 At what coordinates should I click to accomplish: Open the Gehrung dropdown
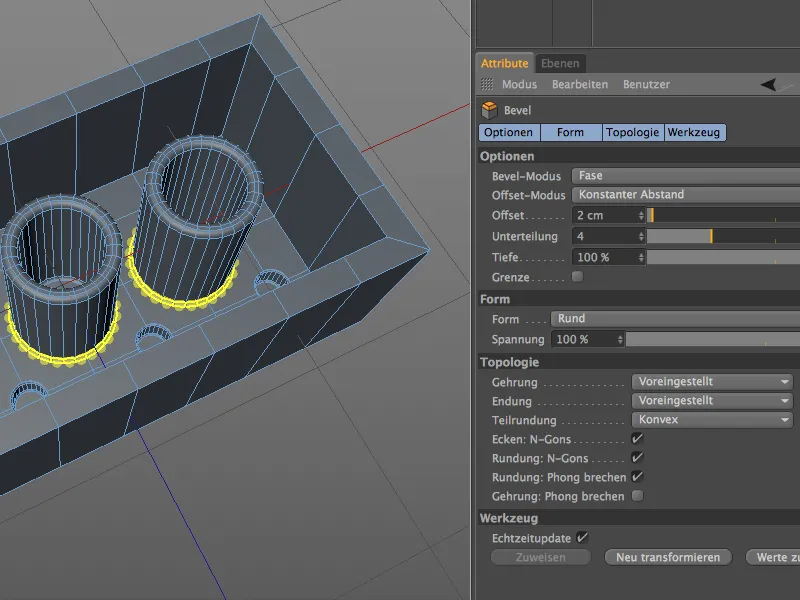tap(712, 382)
